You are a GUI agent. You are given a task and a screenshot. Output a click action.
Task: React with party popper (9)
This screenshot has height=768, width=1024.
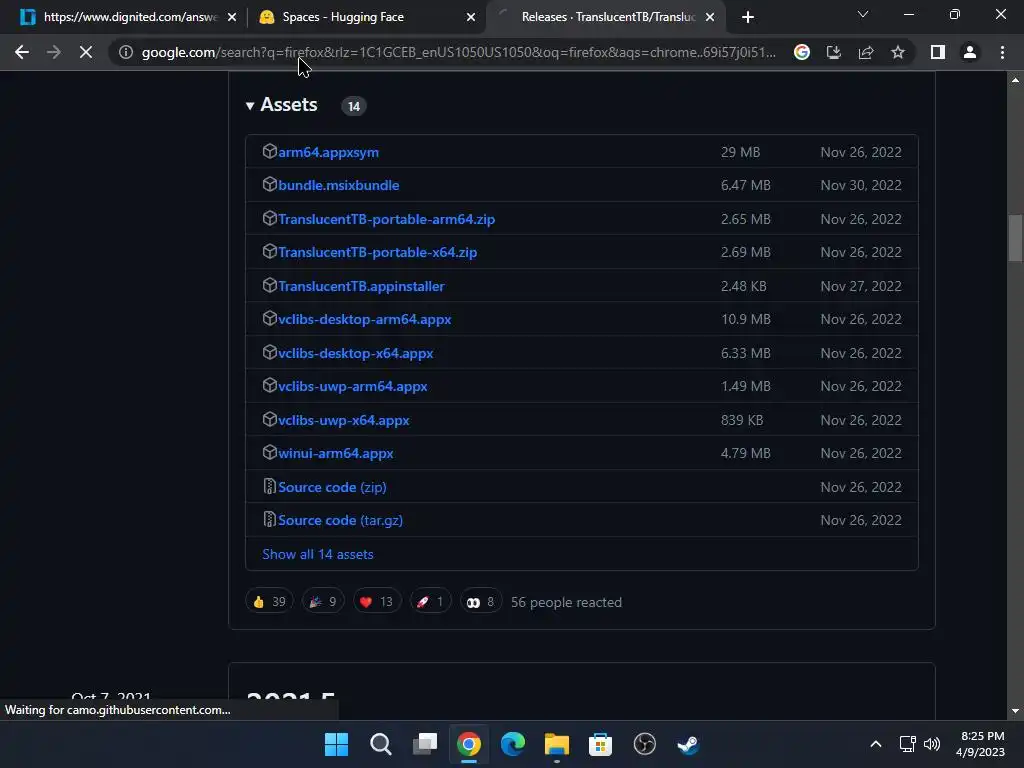tap(323, 601)
